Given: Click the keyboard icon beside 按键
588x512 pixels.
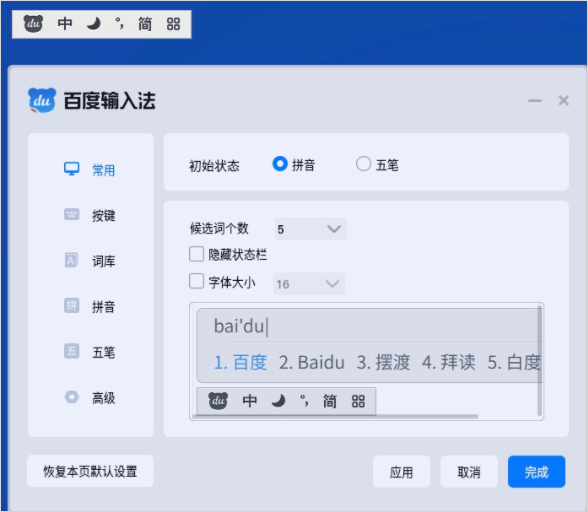Looking at the screenshot, I should [72, 215].
